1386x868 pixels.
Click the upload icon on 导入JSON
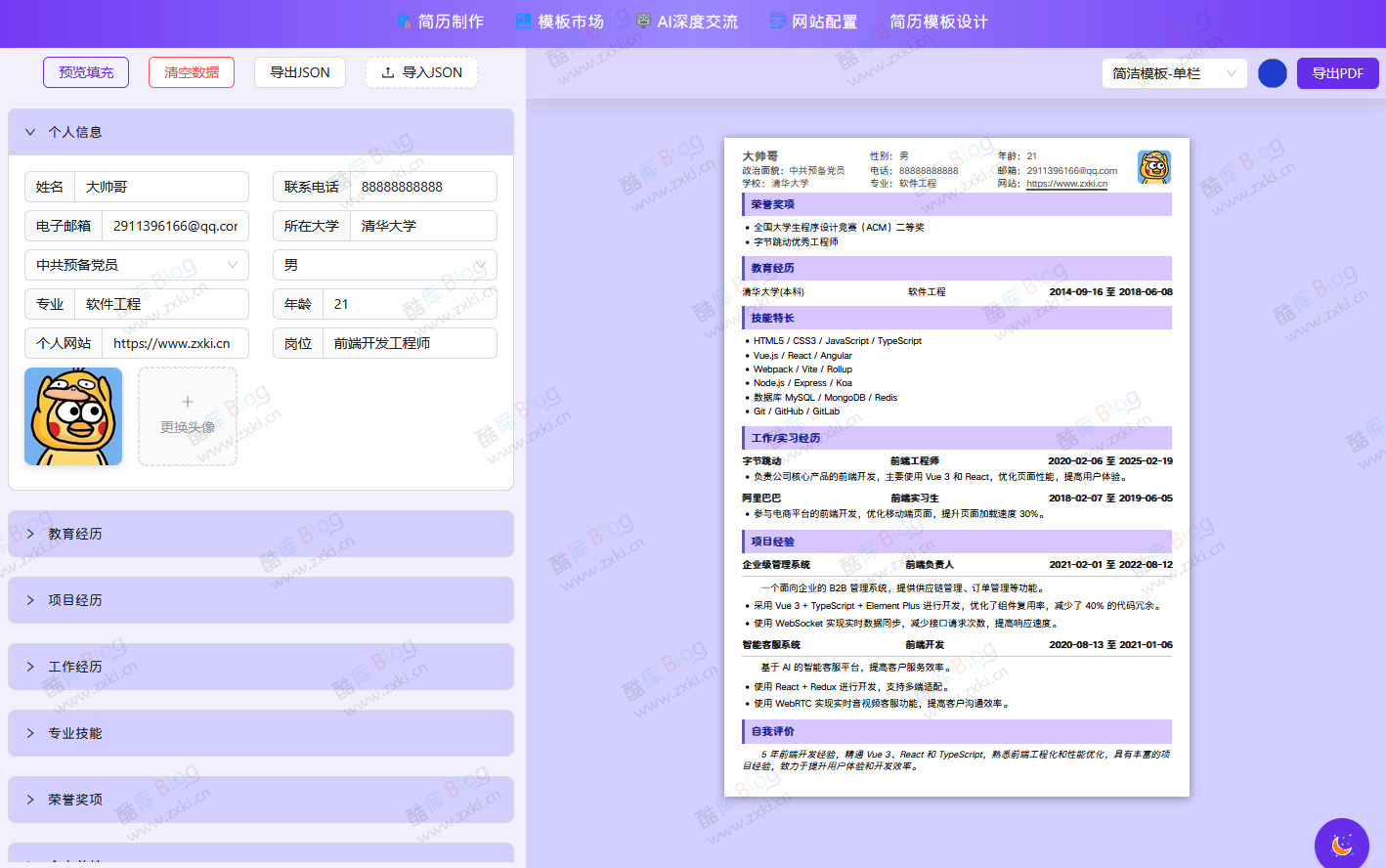point(388,72)
